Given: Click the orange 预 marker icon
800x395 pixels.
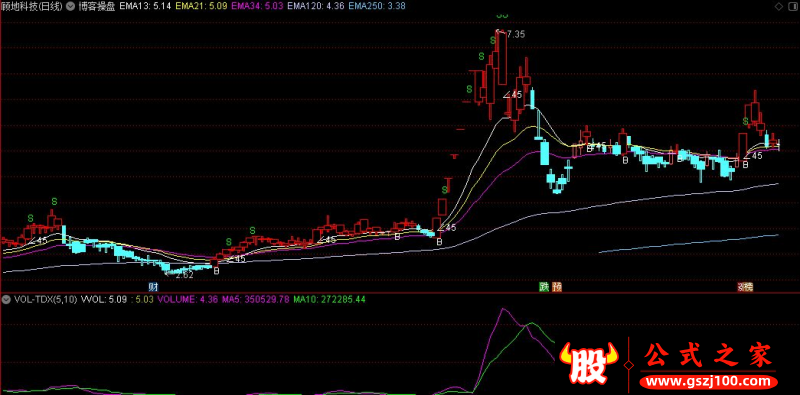Looking at the screenshot, I should [557, 287].
